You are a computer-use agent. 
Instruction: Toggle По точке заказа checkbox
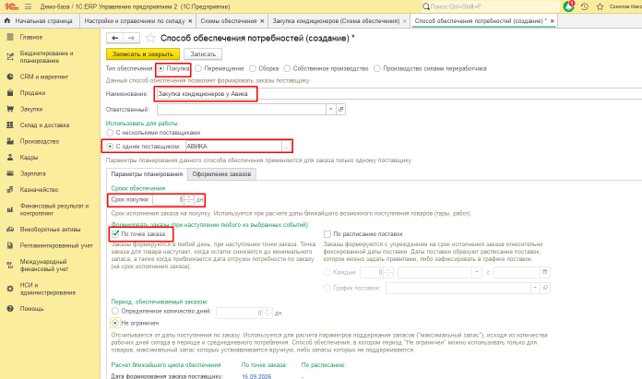(x=115, y=234)
